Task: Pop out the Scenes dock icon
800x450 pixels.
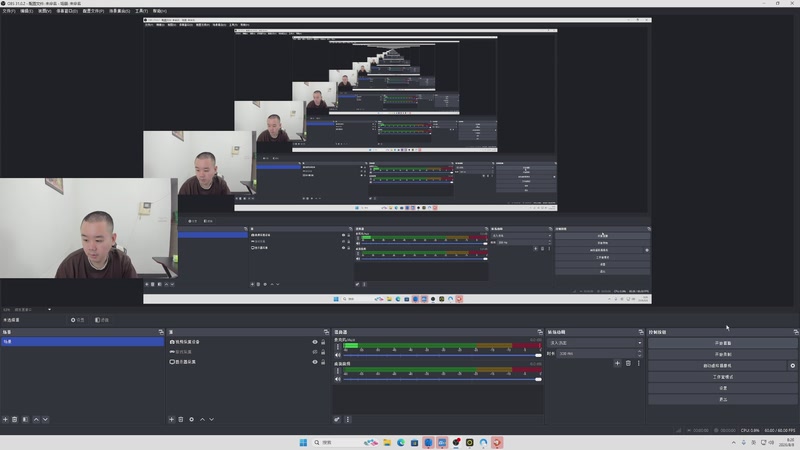Action: tap(161, 332)
